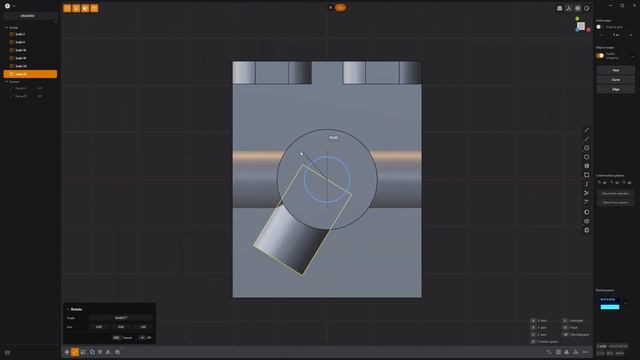Click the more options icon in bottom-right toolbar
640x360 pixels.
pyautogui.click(x=585, y=352)
